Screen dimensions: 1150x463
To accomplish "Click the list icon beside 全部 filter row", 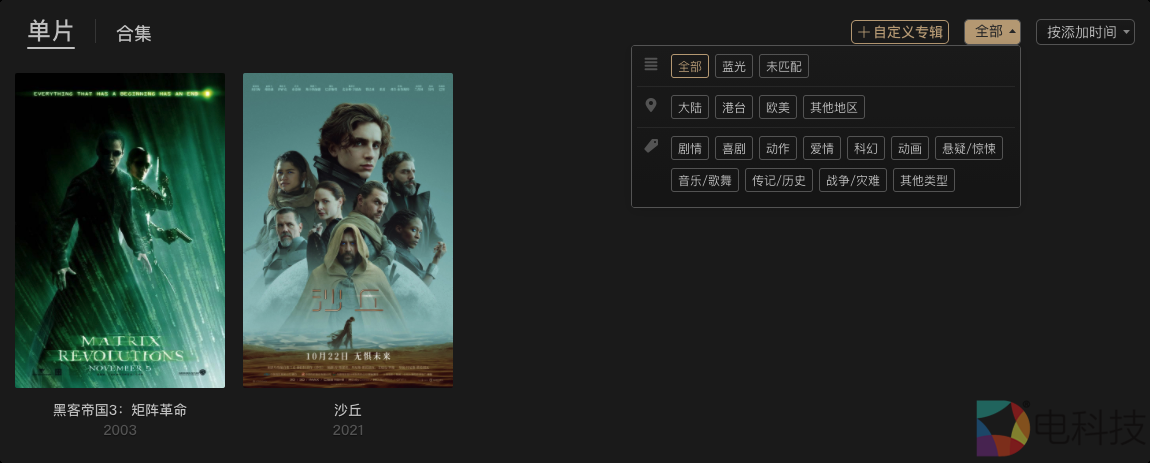I will (x=651, y=65).
